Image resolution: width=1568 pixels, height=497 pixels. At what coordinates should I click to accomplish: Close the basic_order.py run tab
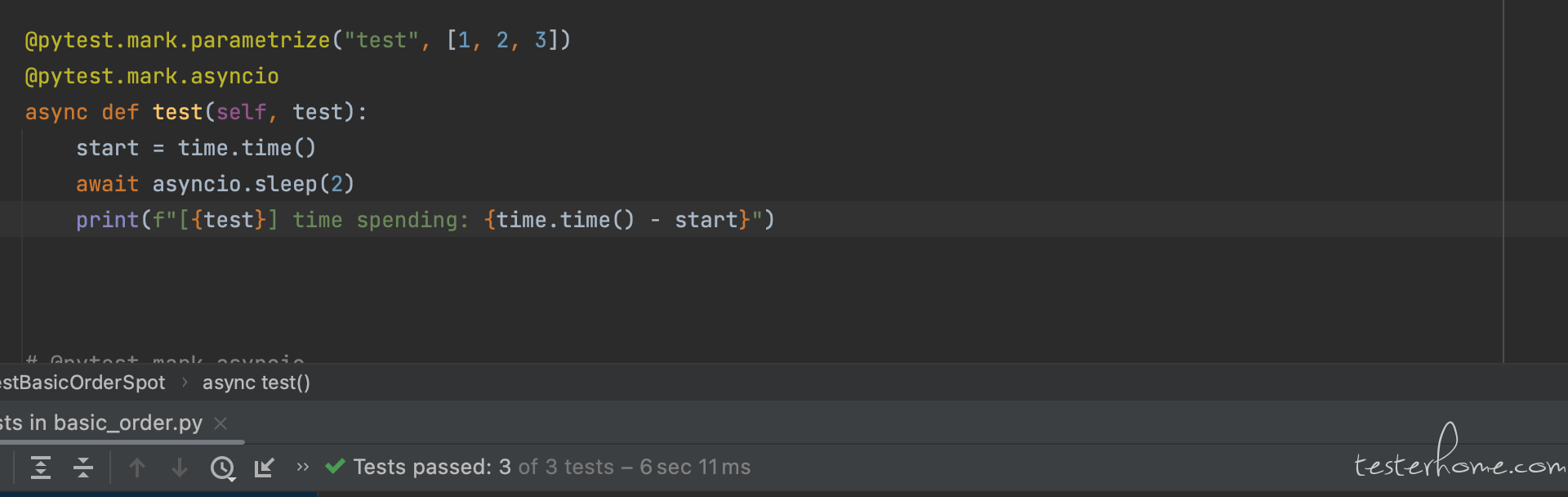pos(220,423)
